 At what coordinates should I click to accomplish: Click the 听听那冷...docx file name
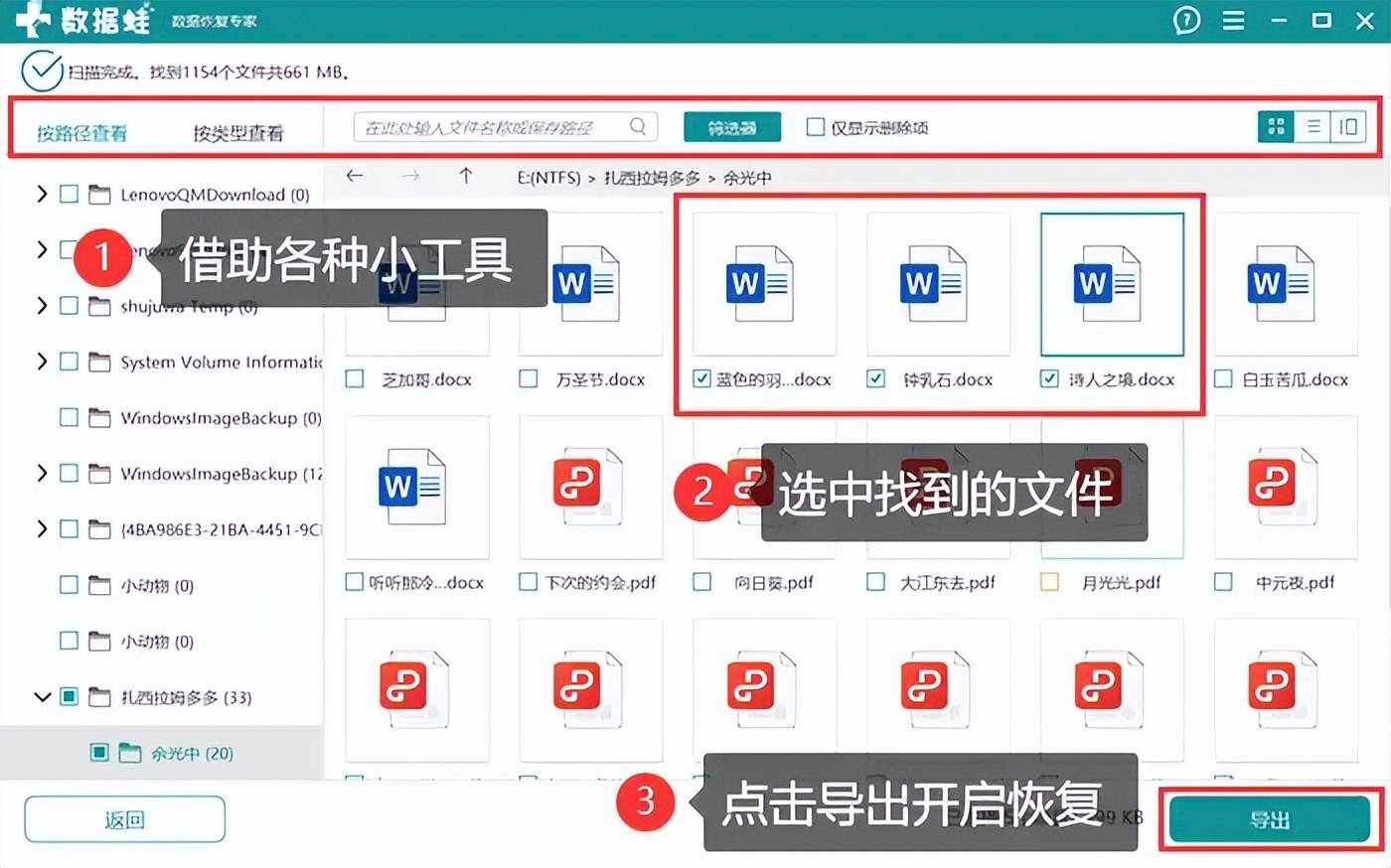[426, 582]
